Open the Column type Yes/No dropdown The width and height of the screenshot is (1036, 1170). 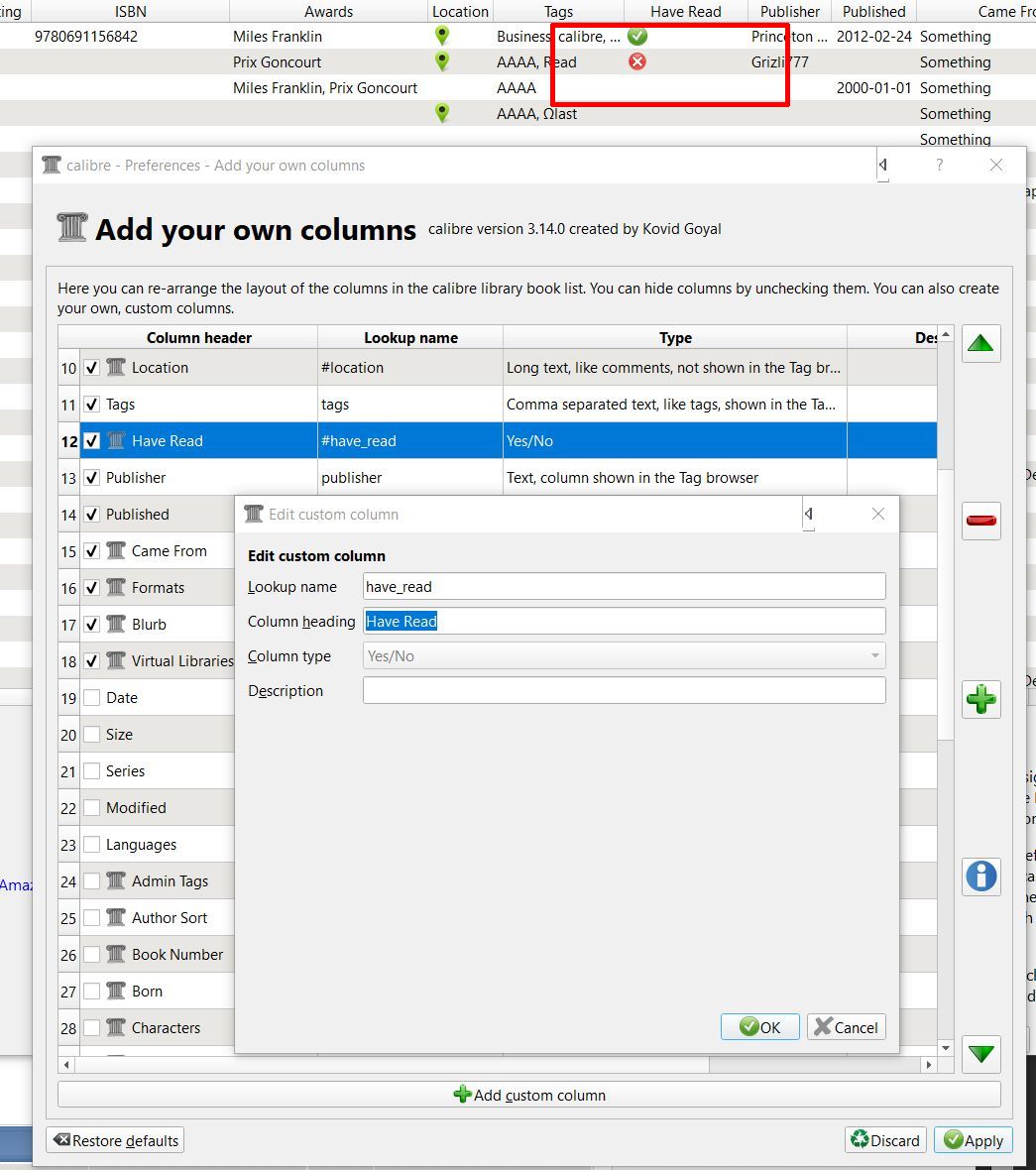[625, 655]
